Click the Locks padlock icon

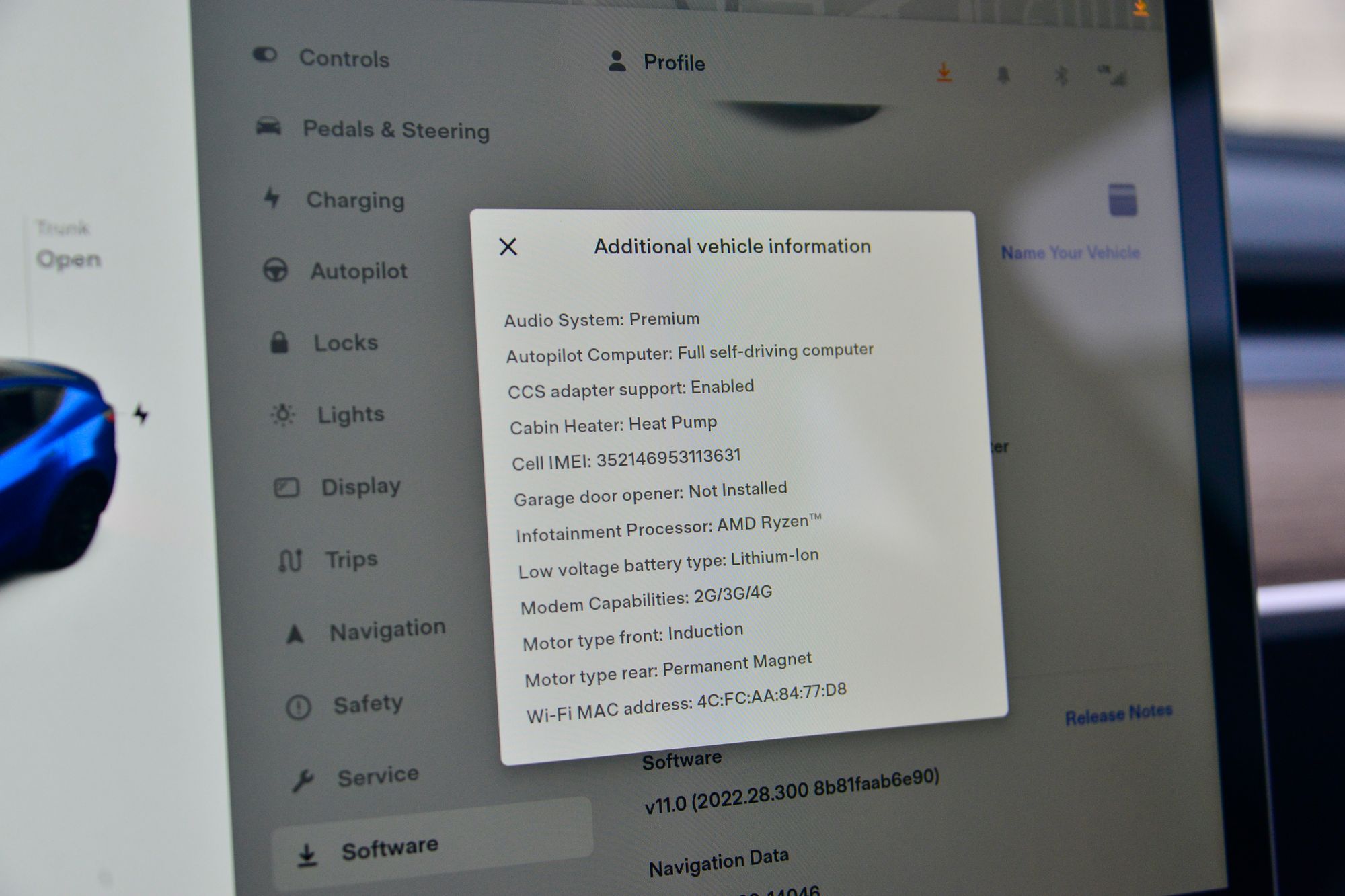pos(279,342)
